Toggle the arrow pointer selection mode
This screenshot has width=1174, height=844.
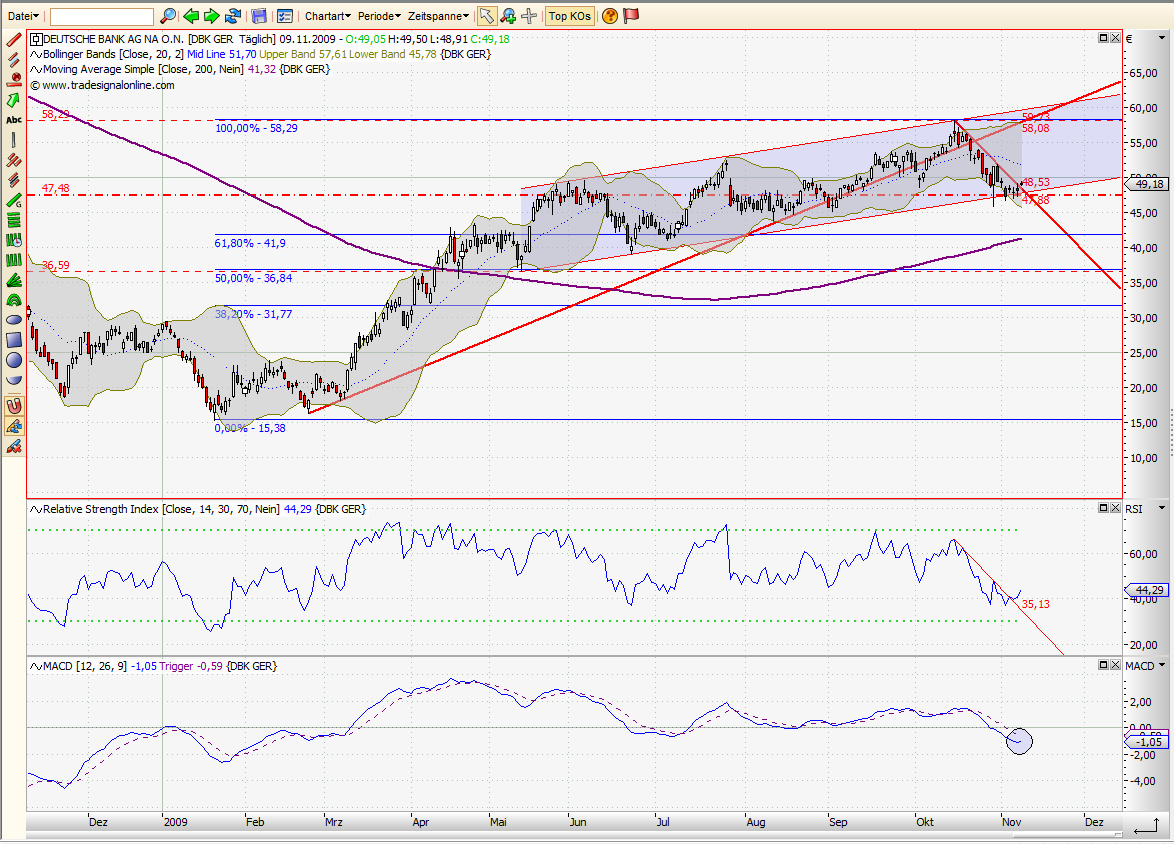click(x=486, y=16)
